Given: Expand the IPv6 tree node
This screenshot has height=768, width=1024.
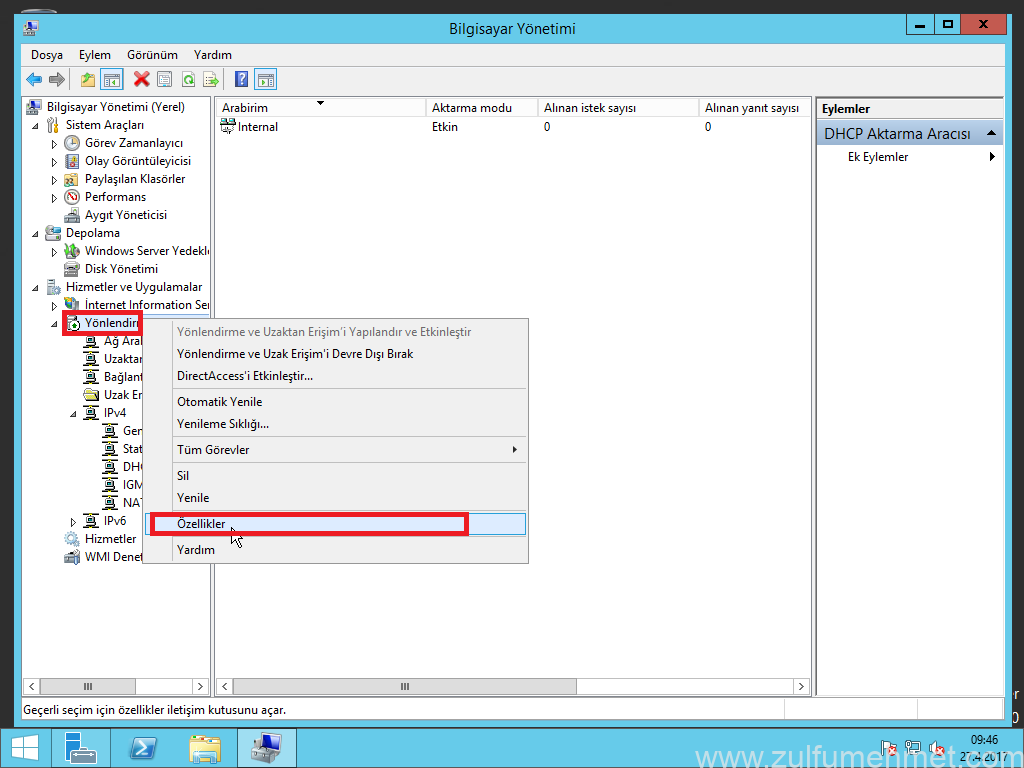Looking at the screenshot, I should pyautogui.click(x=73, y=521).
